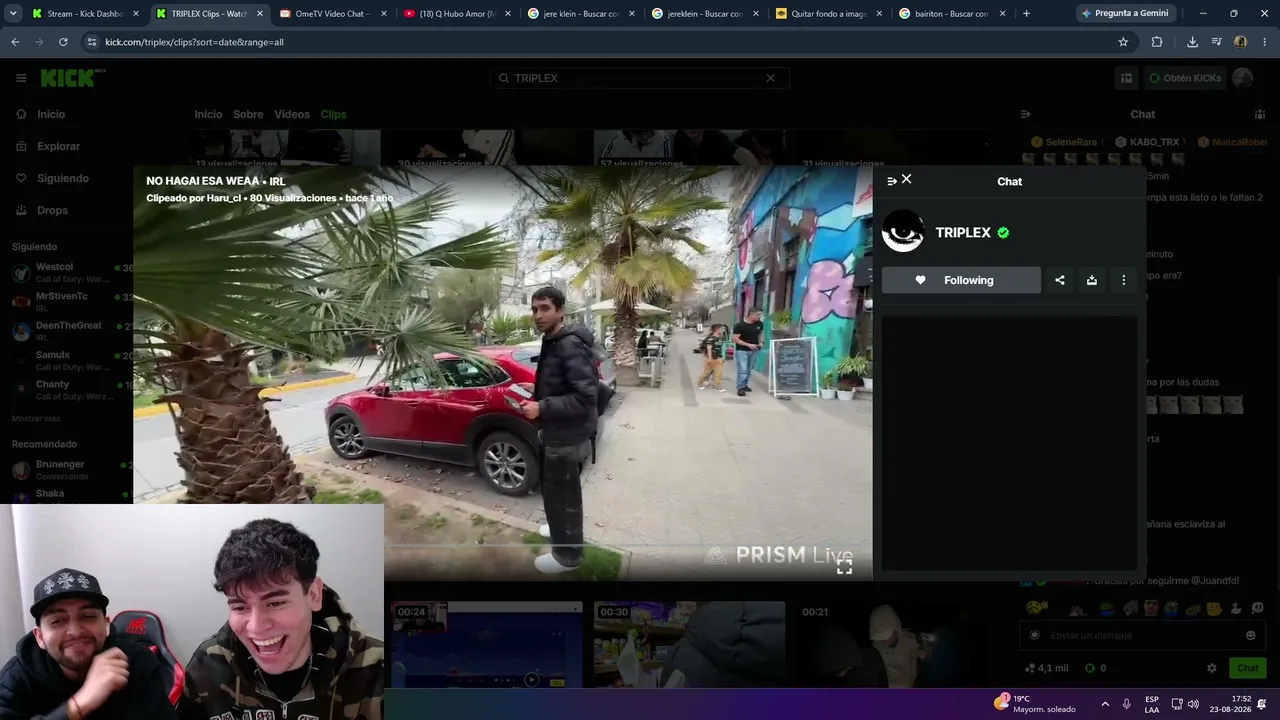Screen dimensions: 1280x720
Task: Switch to the channel Sobre tab
Action: (x=248, y=114)
